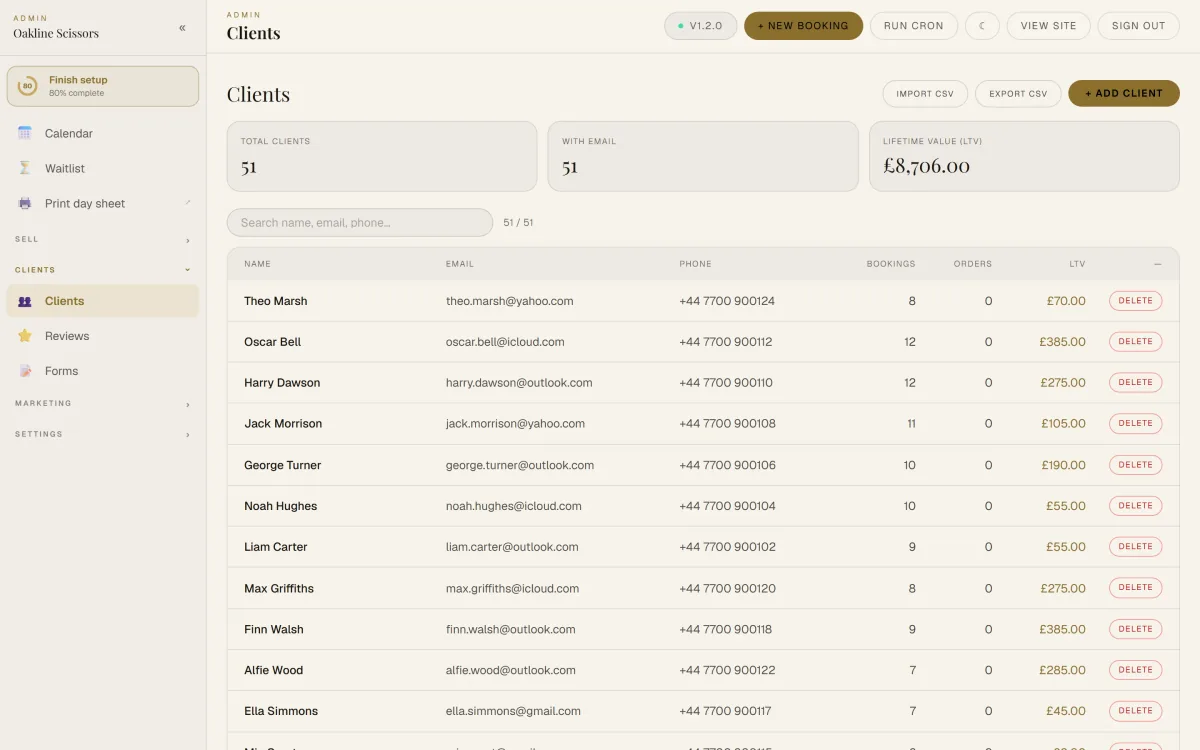Sign out of the admin
This screenshot has width=1200, height=750.
(1139, 26)
